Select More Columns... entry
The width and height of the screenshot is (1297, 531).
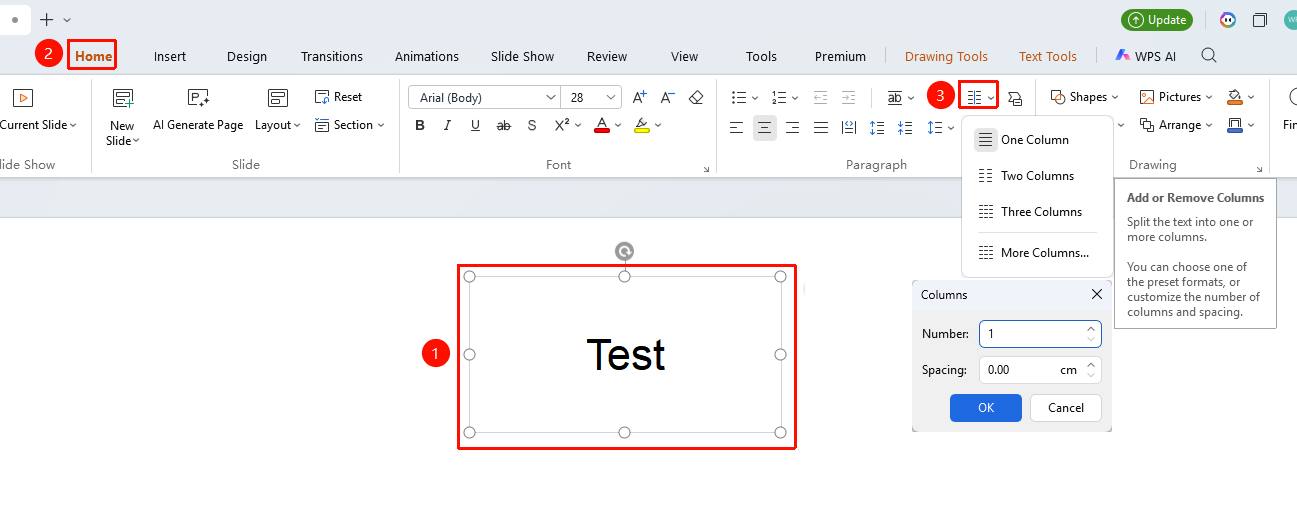pyautogui.click(x=1037, y=253)
